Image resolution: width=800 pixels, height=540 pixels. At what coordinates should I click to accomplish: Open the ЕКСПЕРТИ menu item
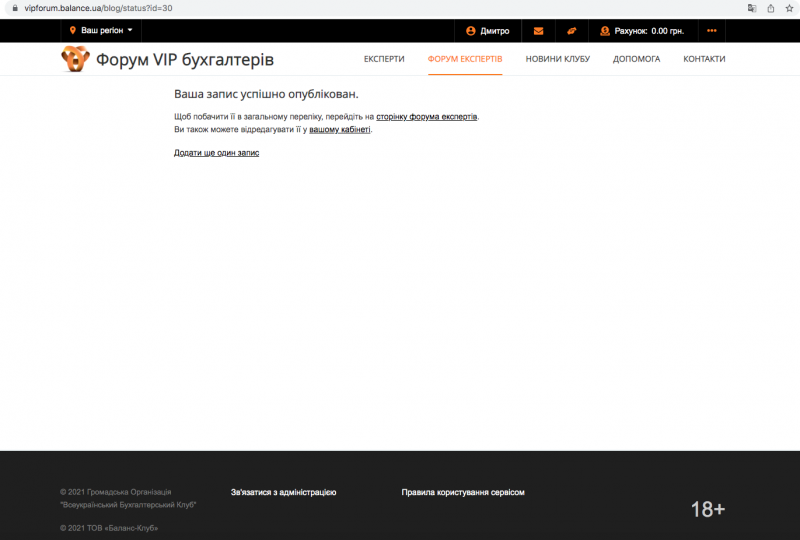(x=384, y=59)
